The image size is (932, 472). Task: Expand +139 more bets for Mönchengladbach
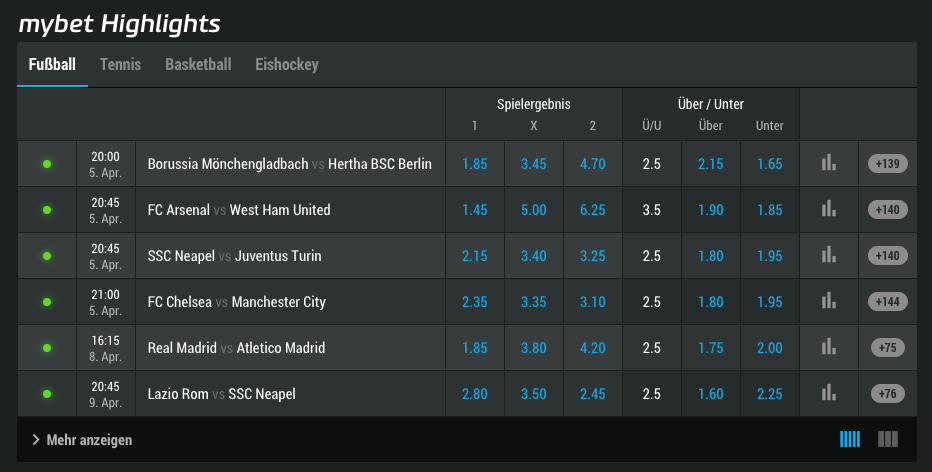pos(888,163)
